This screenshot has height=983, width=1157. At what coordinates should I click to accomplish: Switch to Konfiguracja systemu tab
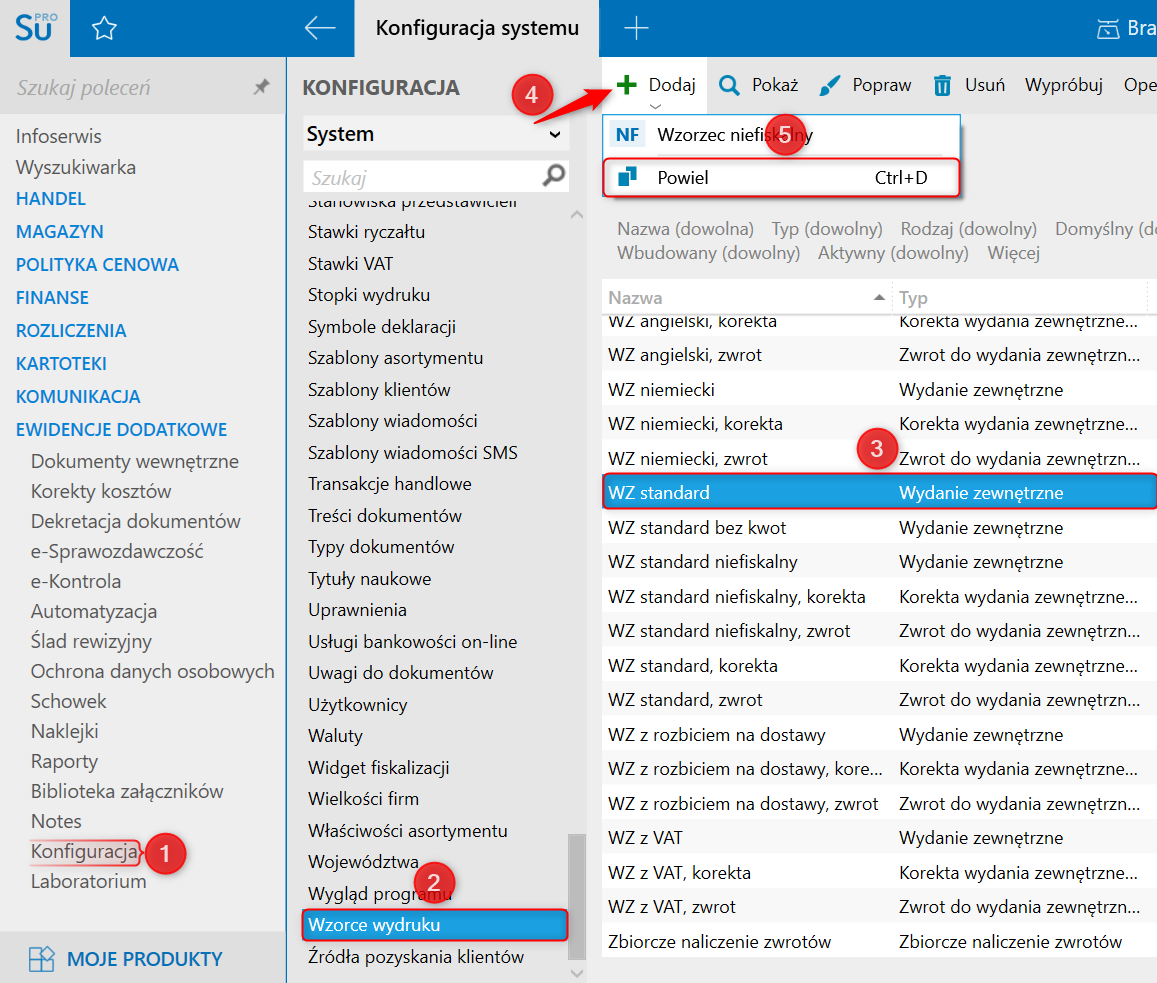477,28
